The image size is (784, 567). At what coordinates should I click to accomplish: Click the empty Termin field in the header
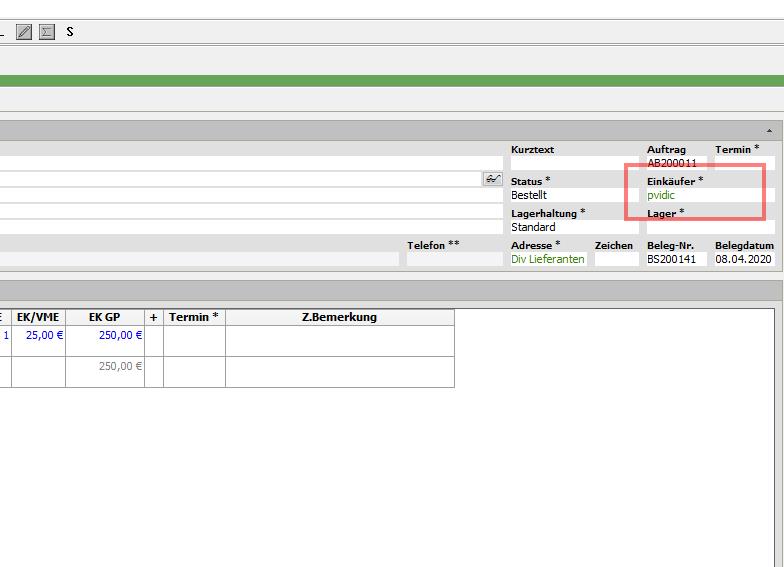pyautogui.click(x=744, y=163)
